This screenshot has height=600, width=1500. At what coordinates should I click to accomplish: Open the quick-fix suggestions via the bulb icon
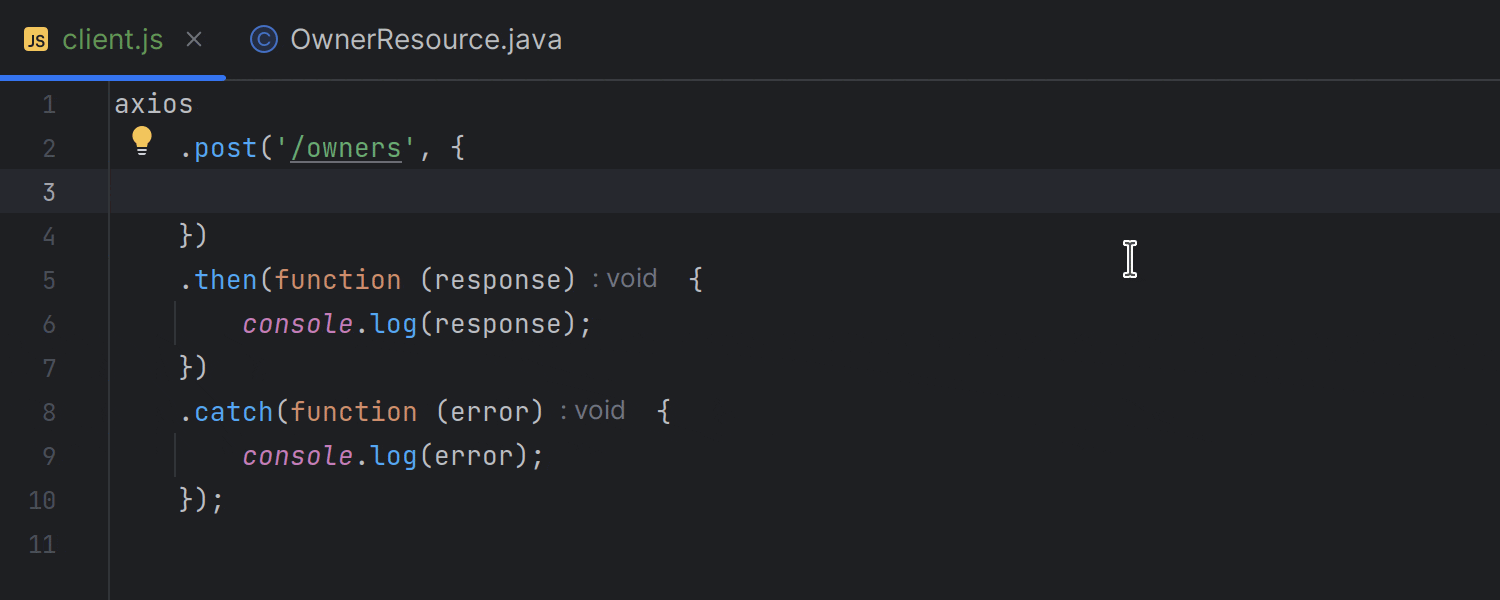pos(142,141)
